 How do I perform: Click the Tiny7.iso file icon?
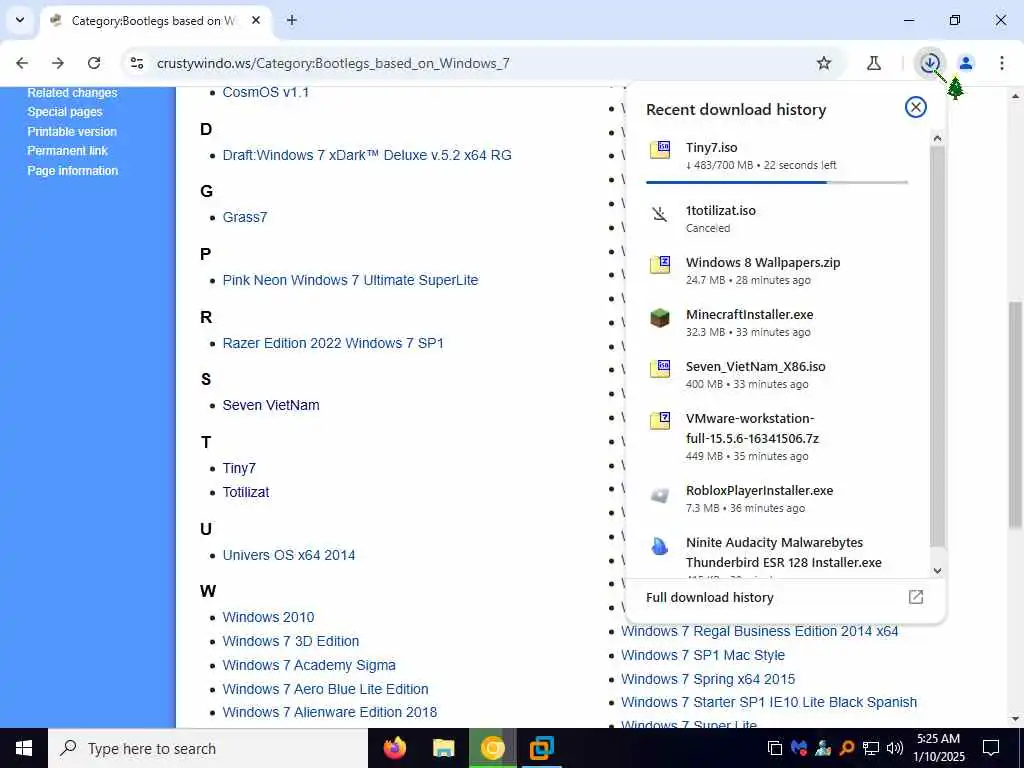point(660,150)
